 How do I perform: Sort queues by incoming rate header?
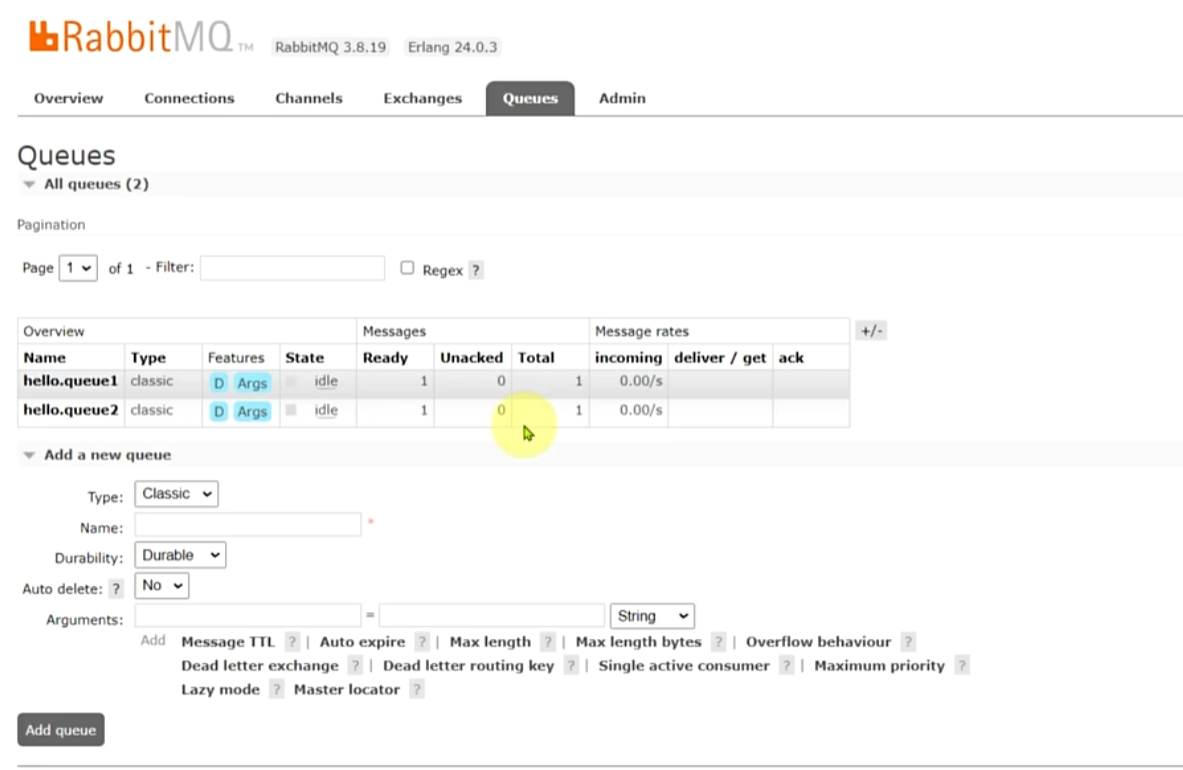[628, 357]
